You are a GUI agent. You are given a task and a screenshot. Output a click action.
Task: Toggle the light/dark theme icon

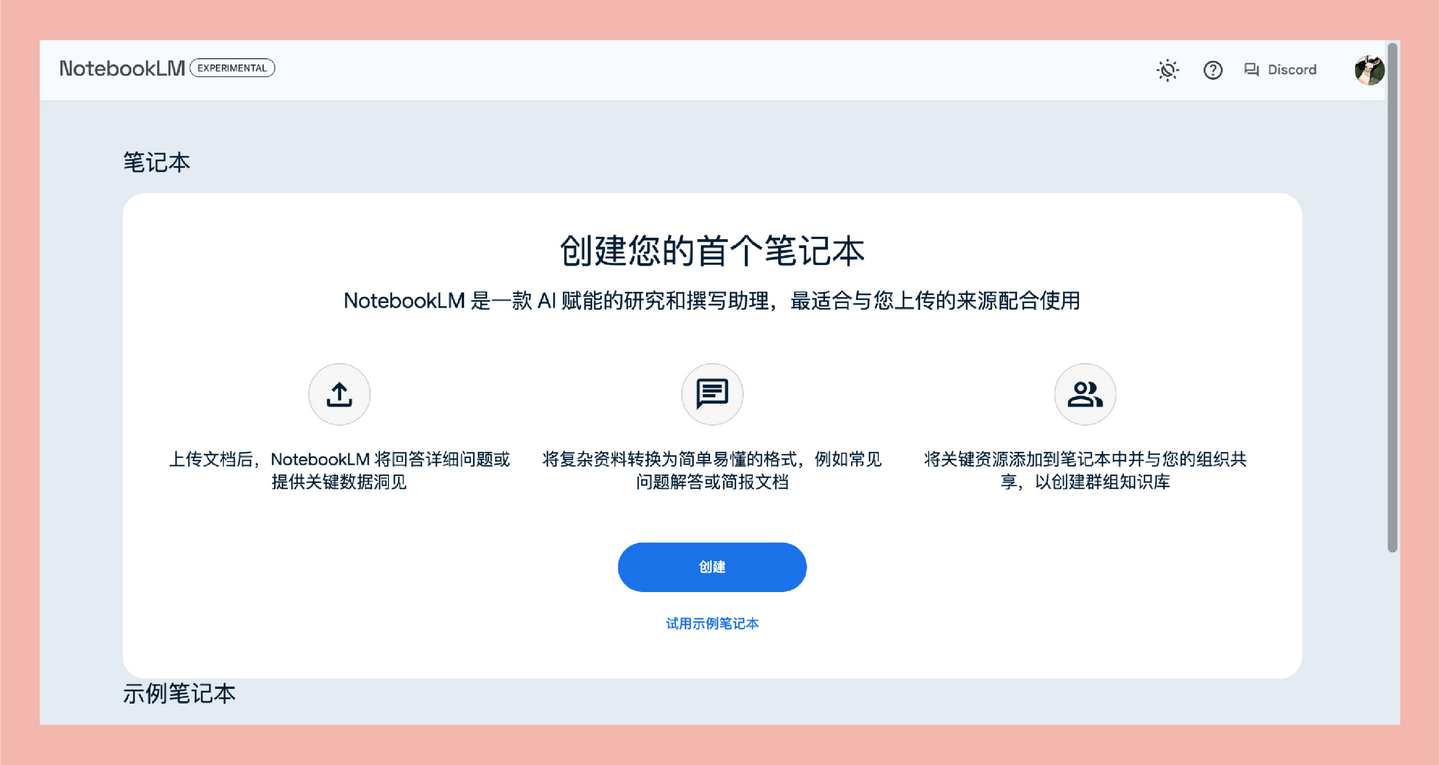[1167, 70]
